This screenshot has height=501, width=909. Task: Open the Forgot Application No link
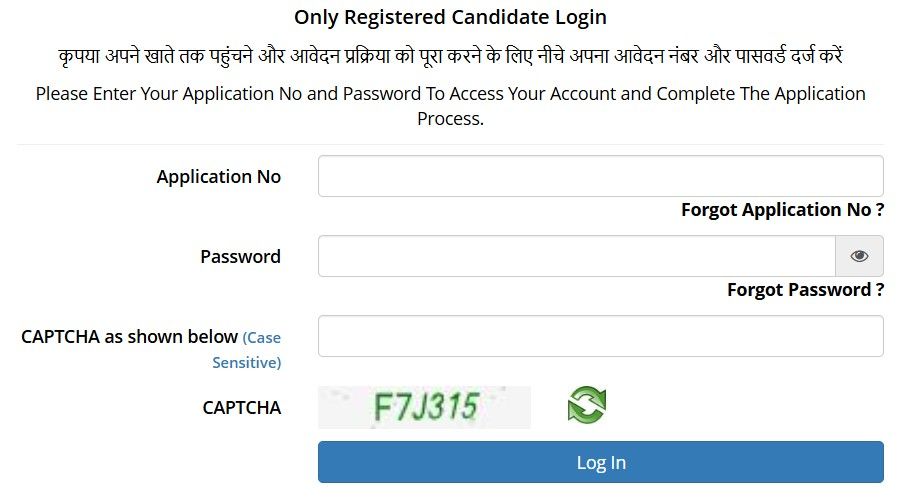coord(782,210)
